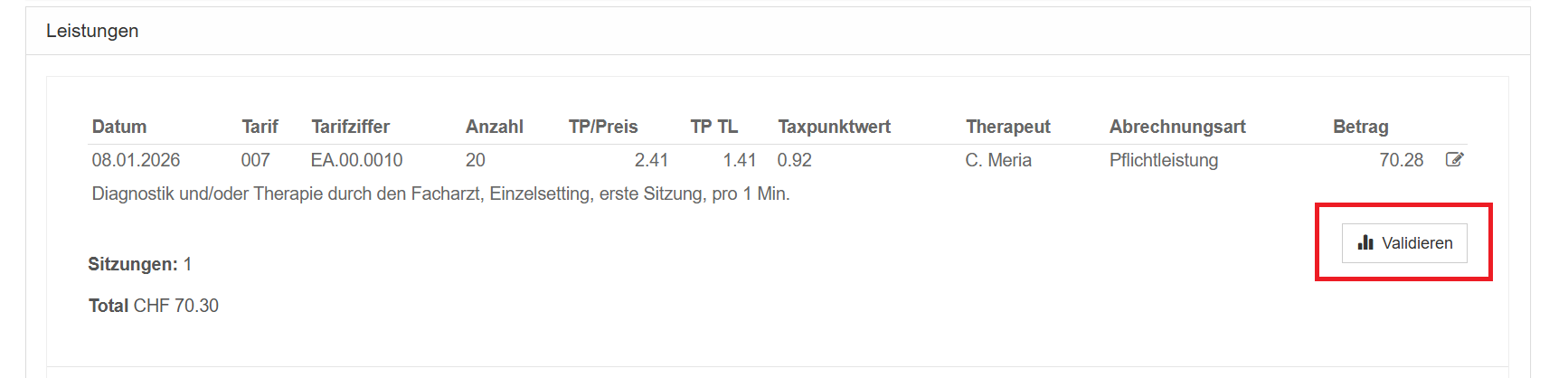Screen dimensions: 1568x378
Task: Click the Diagnostik und/oder Therapie description
Action: tap(440, 194)
